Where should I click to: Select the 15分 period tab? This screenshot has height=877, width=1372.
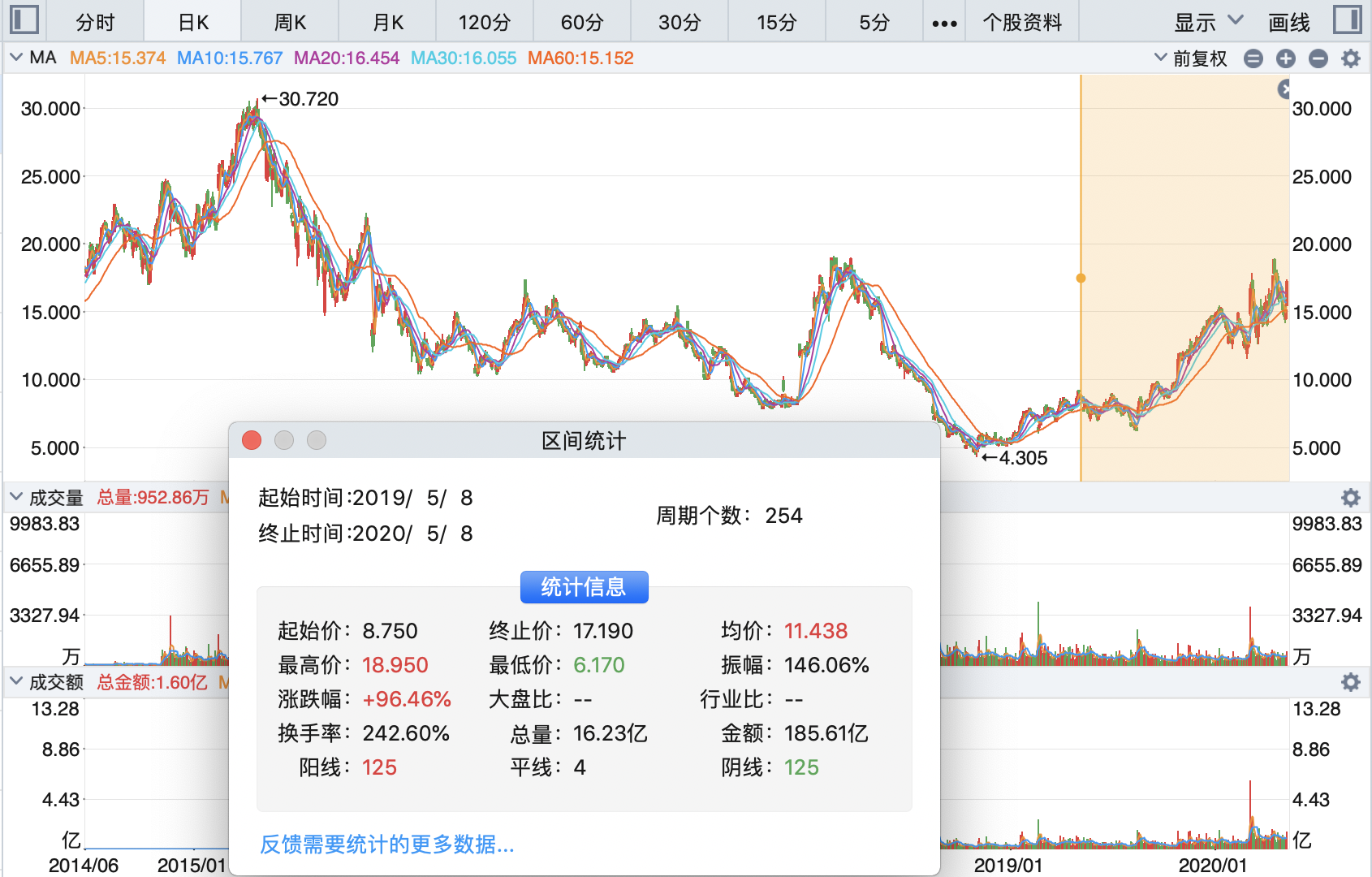[777, 22]
